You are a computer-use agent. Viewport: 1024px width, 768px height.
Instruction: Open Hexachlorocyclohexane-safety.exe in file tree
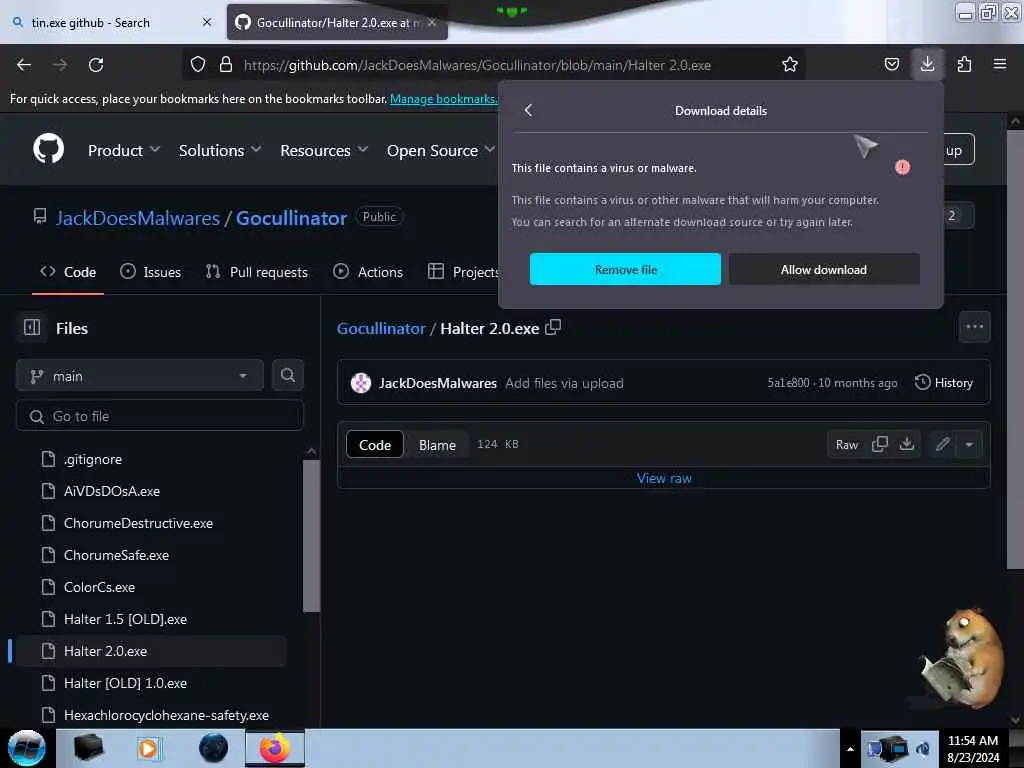tap(167, 715)
